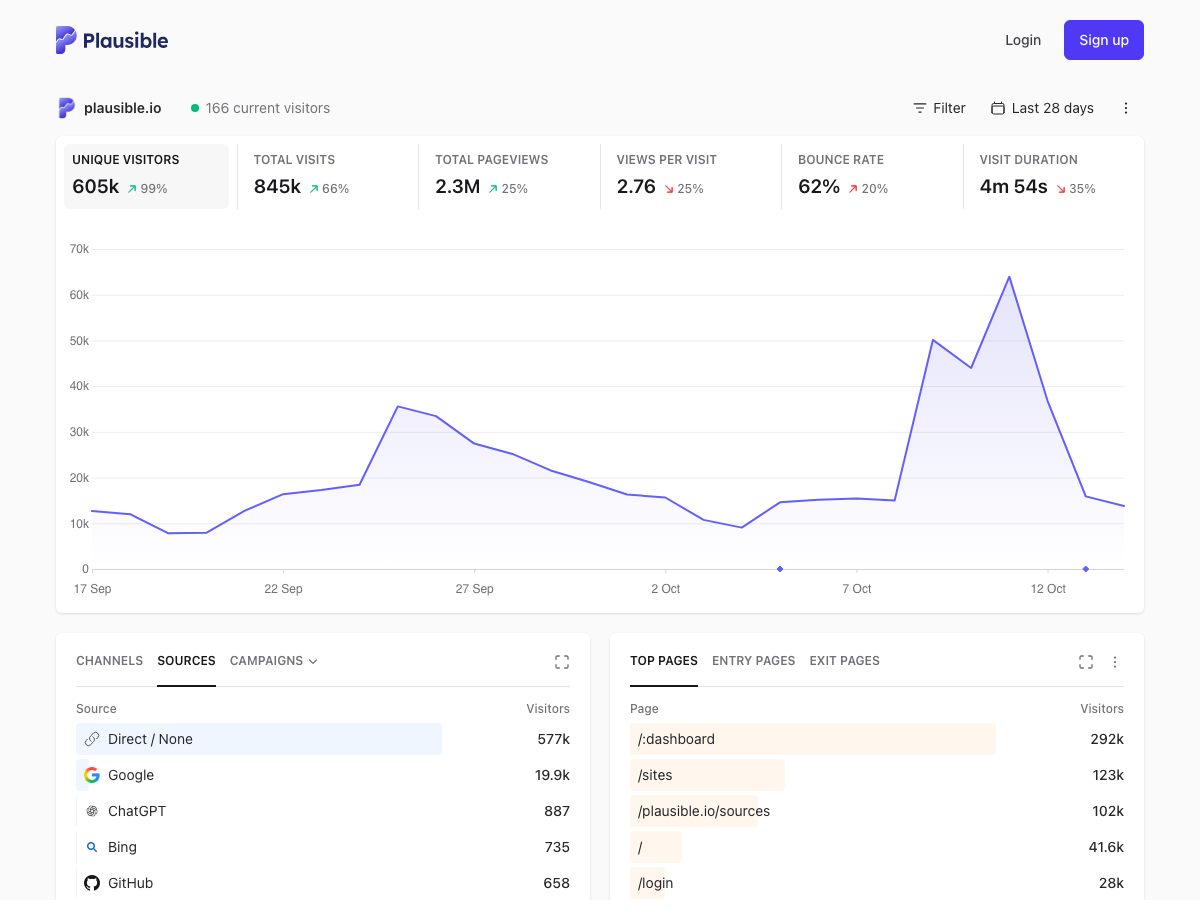Screen dimensions: 1200x922
Task: Switch to the Channels tab
Action: coord(109,661)
